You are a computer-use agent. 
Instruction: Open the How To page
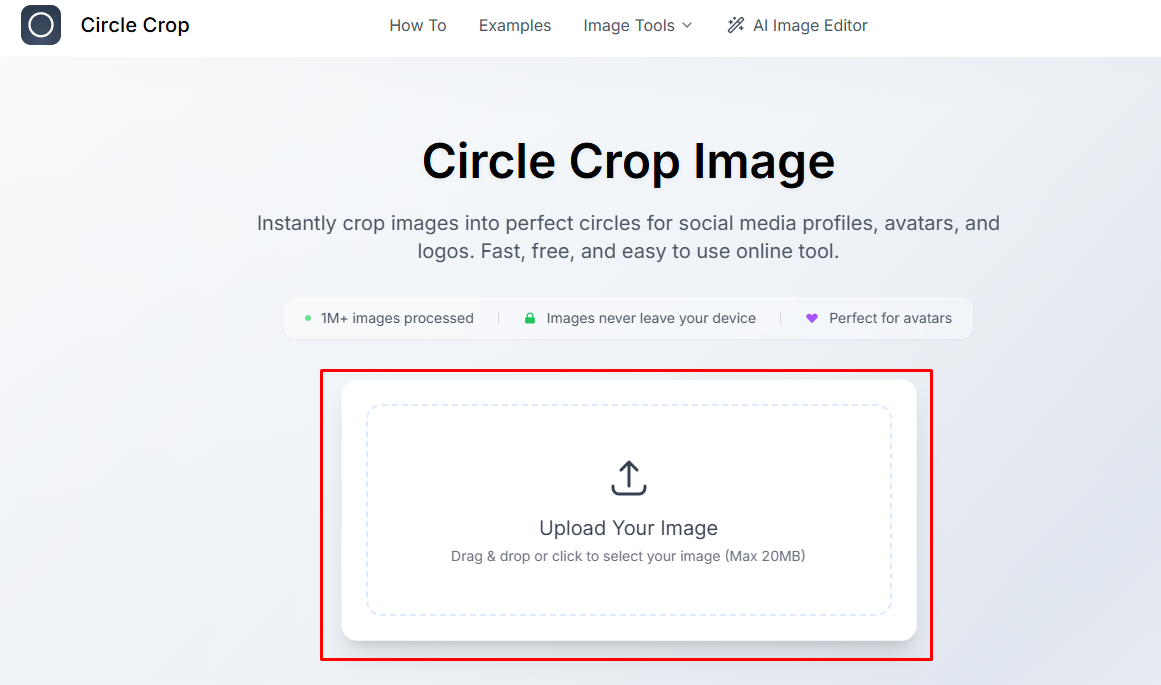[x=418, y=25]
